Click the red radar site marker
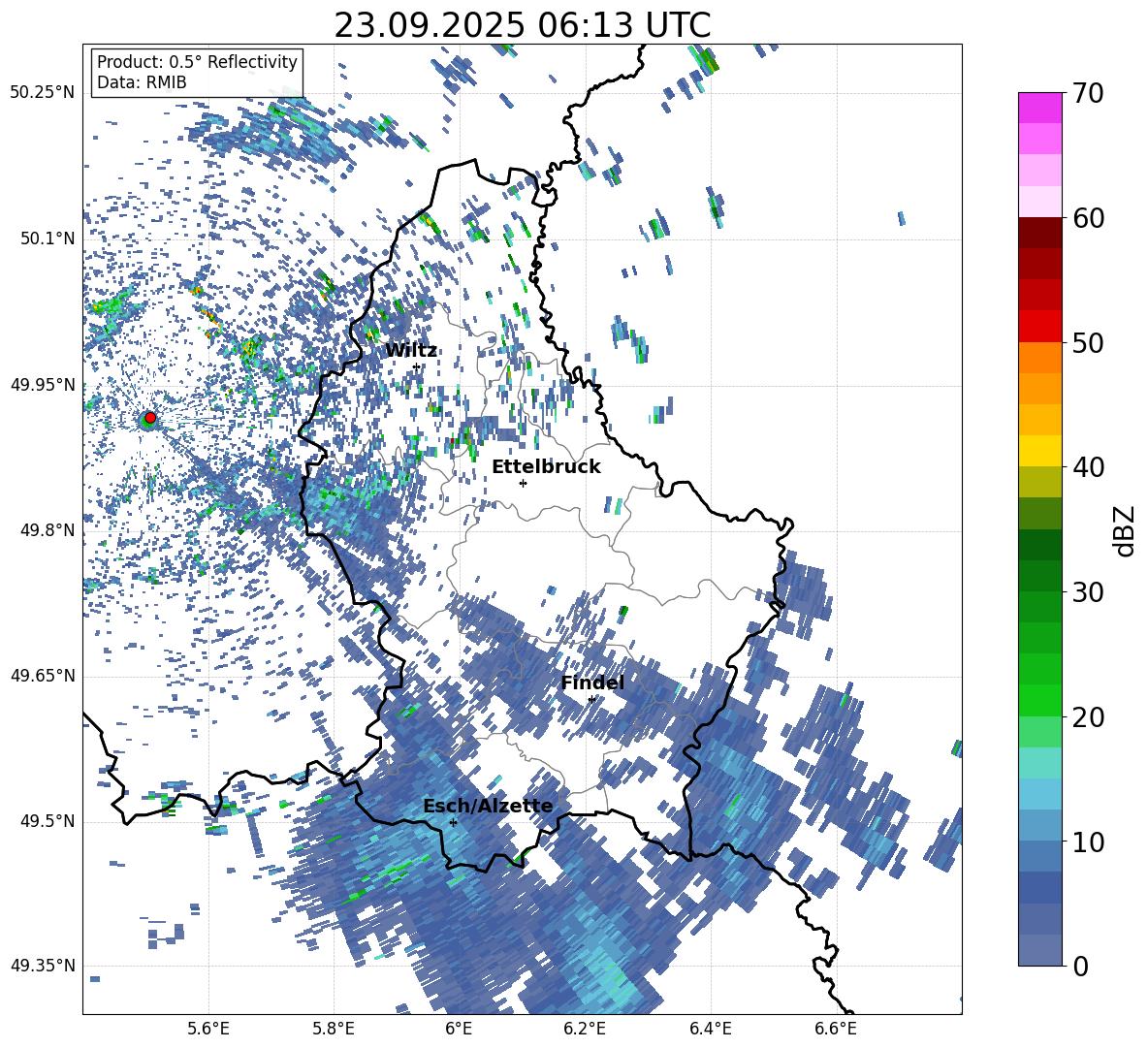1148x1048 pixels. pyautogui.click(x=150, y=418)
